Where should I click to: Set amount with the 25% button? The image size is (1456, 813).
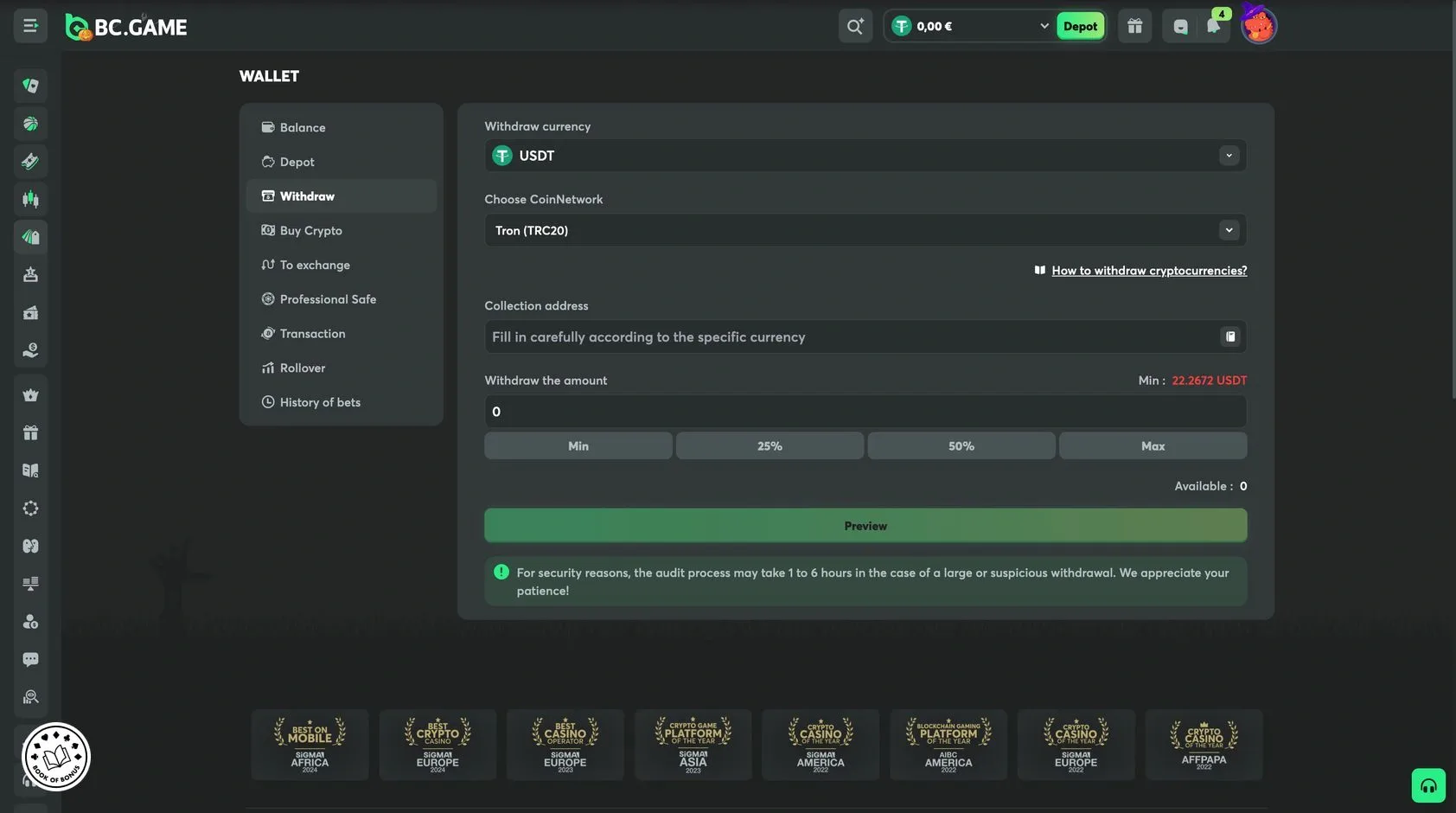point(770,446)
